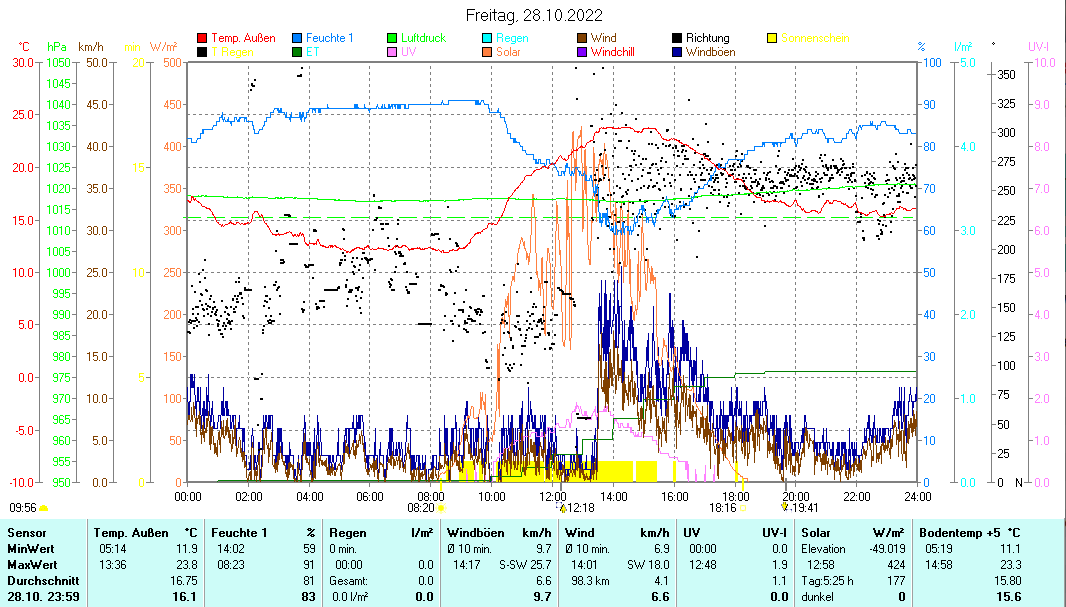Click the 12:18 solar noon marker

tap(580, 508)
